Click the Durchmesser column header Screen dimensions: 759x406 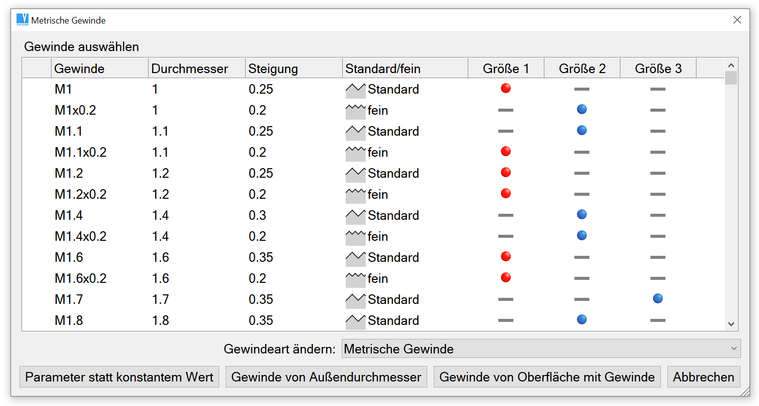coord(196,68)
